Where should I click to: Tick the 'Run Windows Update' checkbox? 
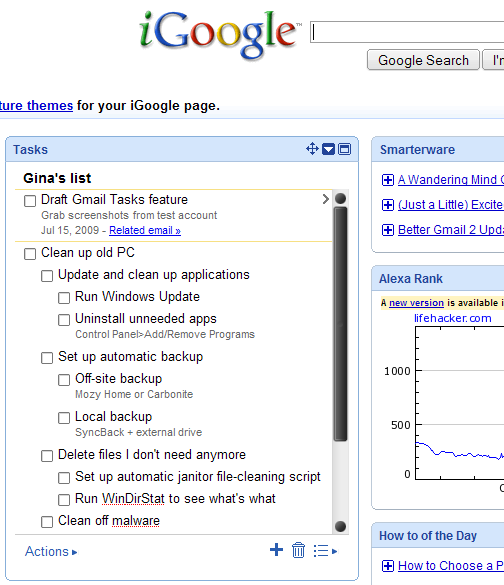(x=64, y=298)
